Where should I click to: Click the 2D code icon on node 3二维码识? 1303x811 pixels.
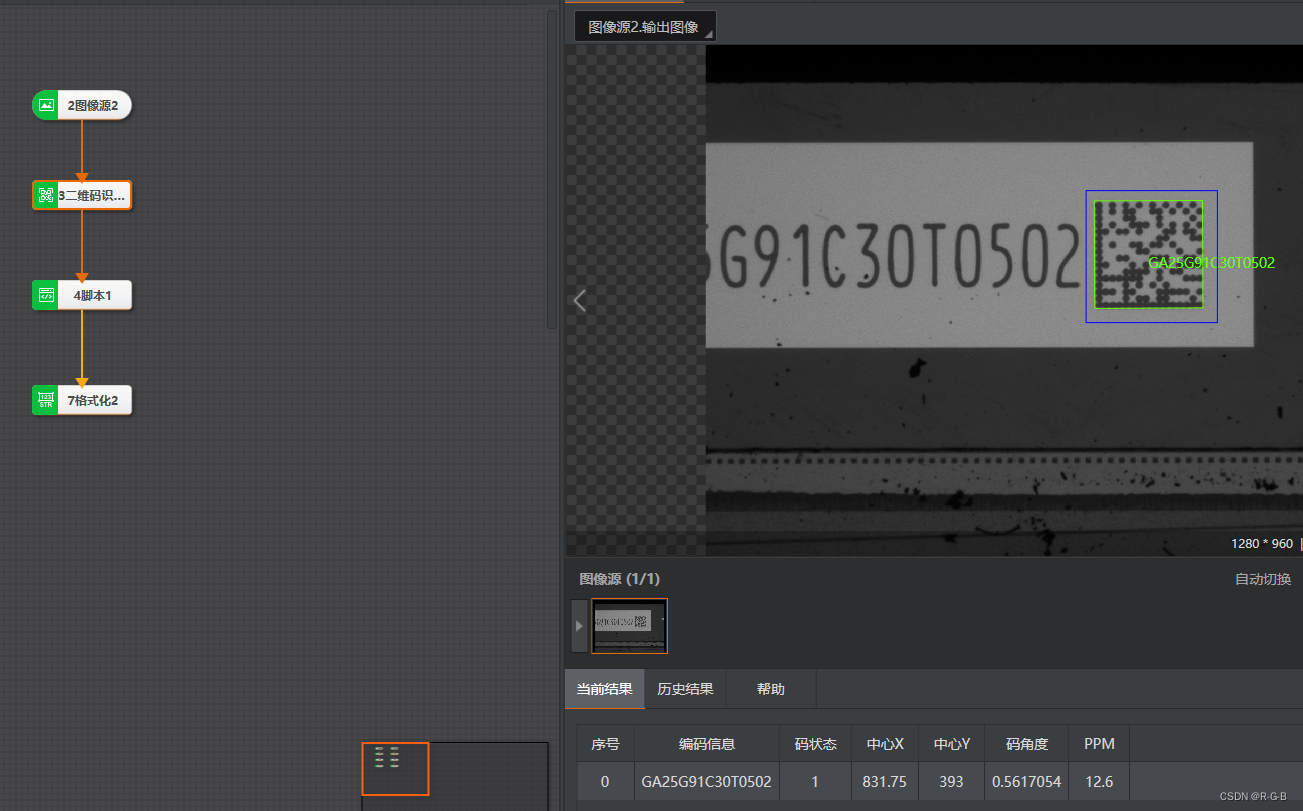[x=45, y=195]
